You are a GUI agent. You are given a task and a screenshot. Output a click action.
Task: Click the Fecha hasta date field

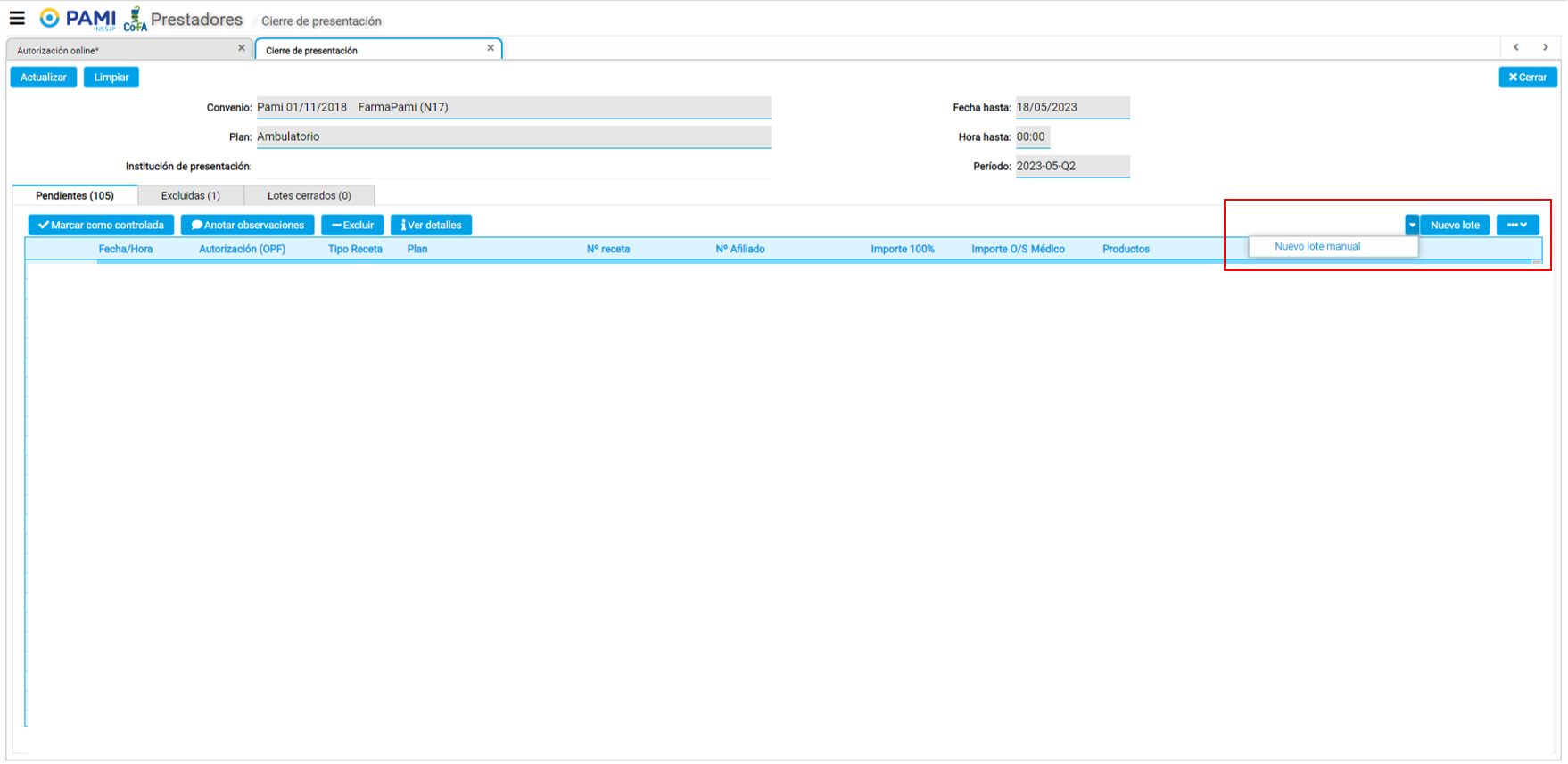click(x=1073, y=107)
